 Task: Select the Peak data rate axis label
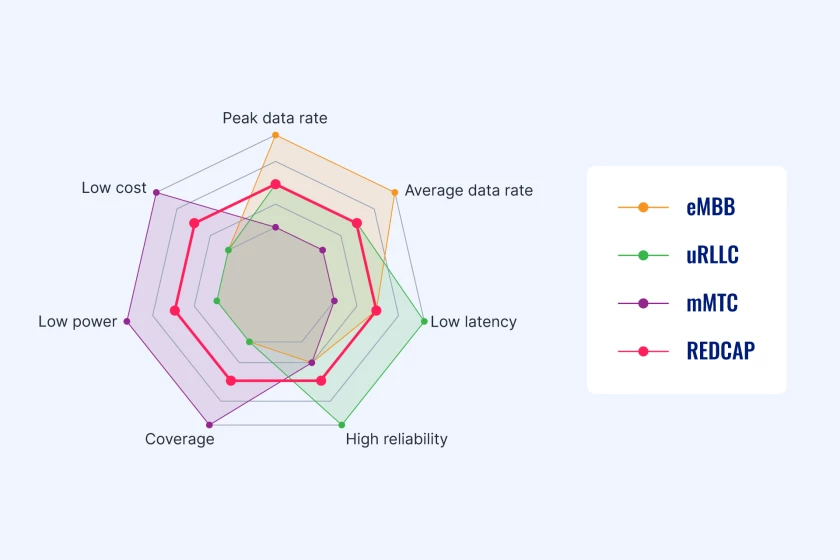(275, 118)
